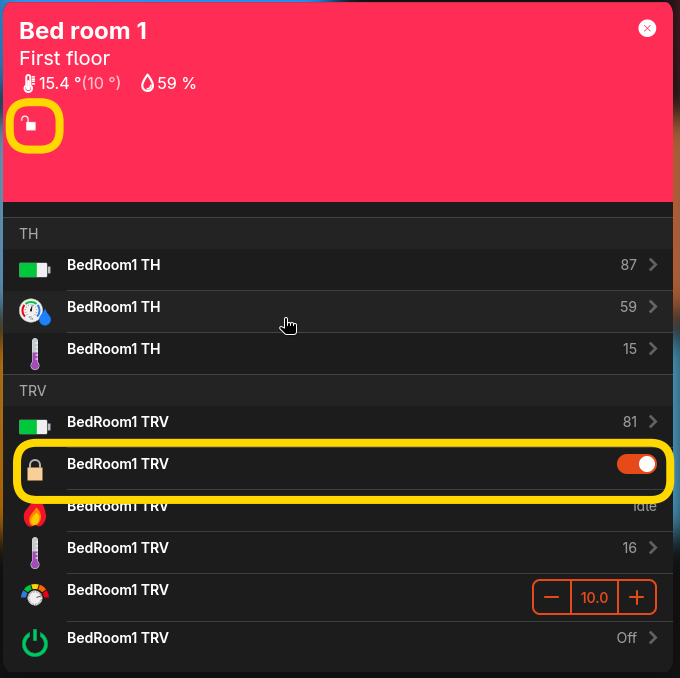Click the green power icon
Viewport: 680px width, 678px height.
pos(35,642)
